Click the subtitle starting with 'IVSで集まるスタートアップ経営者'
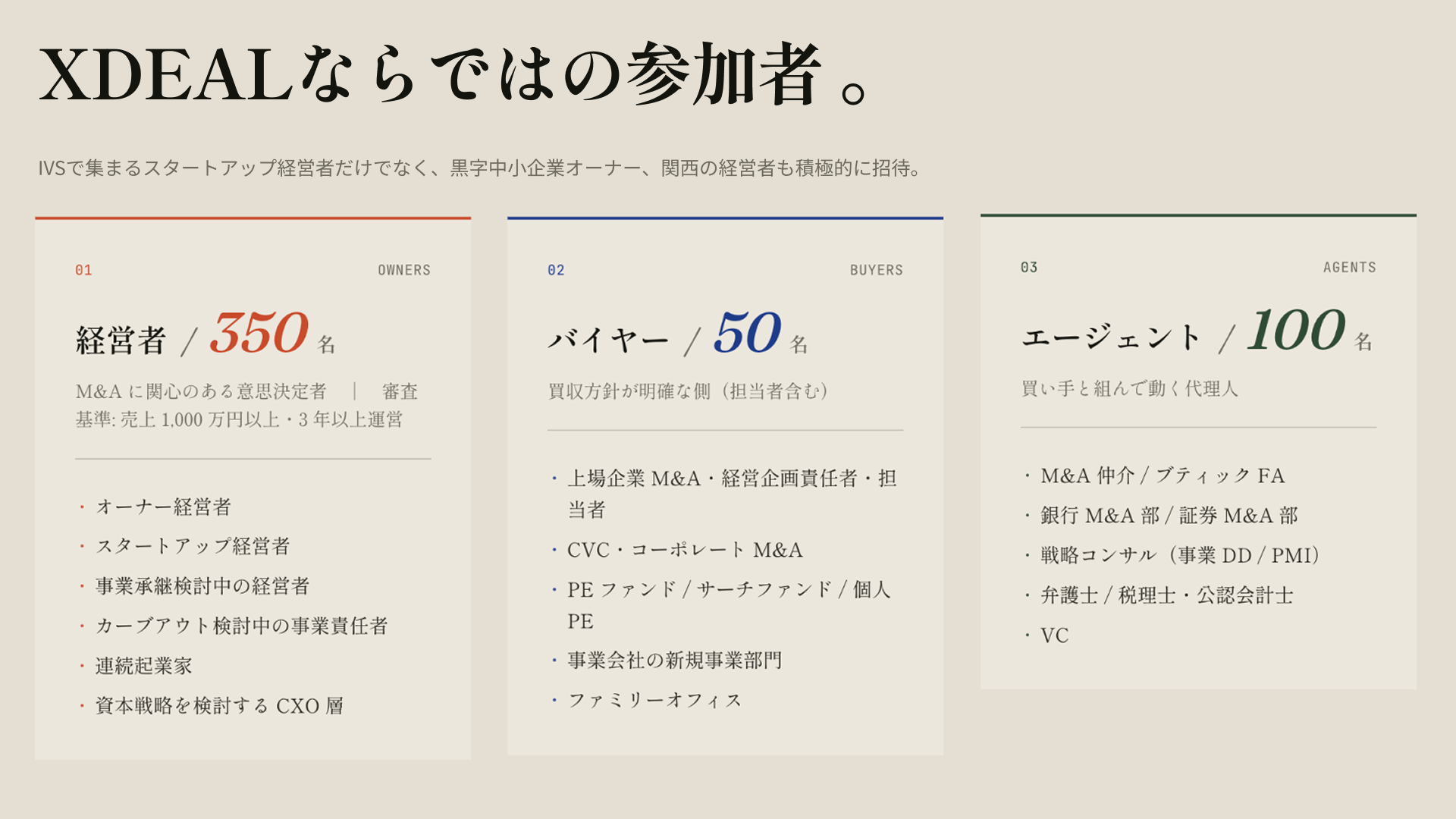Screen dimensions: 1456x819 479,168
